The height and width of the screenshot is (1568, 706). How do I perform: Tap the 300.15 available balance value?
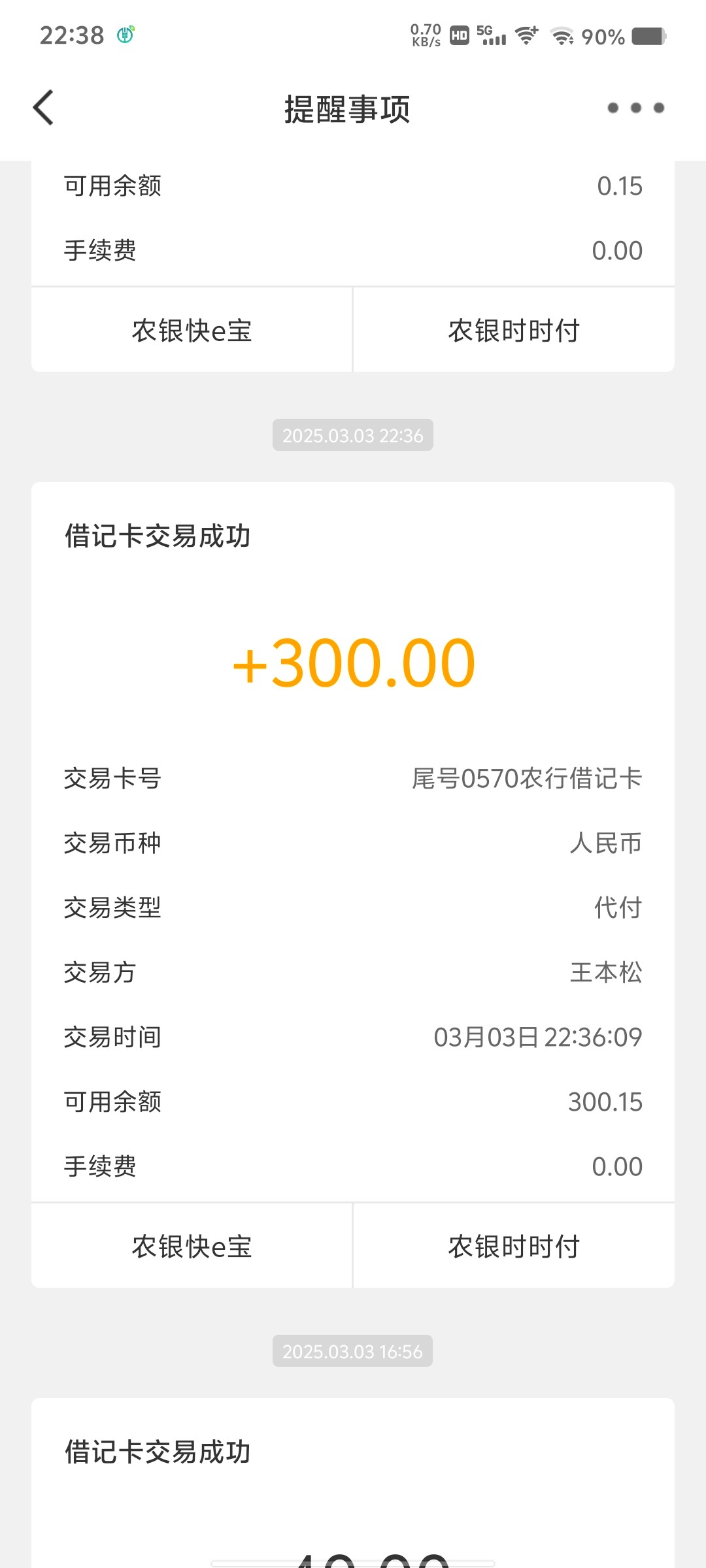(605, 1102)
